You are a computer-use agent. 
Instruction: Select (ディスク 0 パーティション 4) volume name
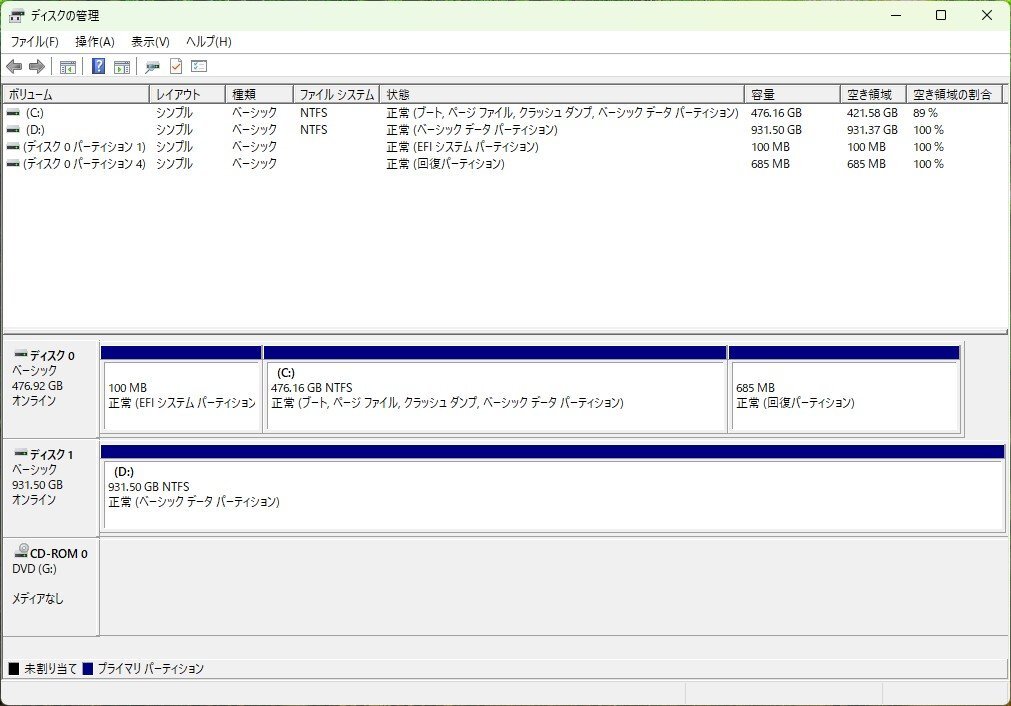pos(84,164)
